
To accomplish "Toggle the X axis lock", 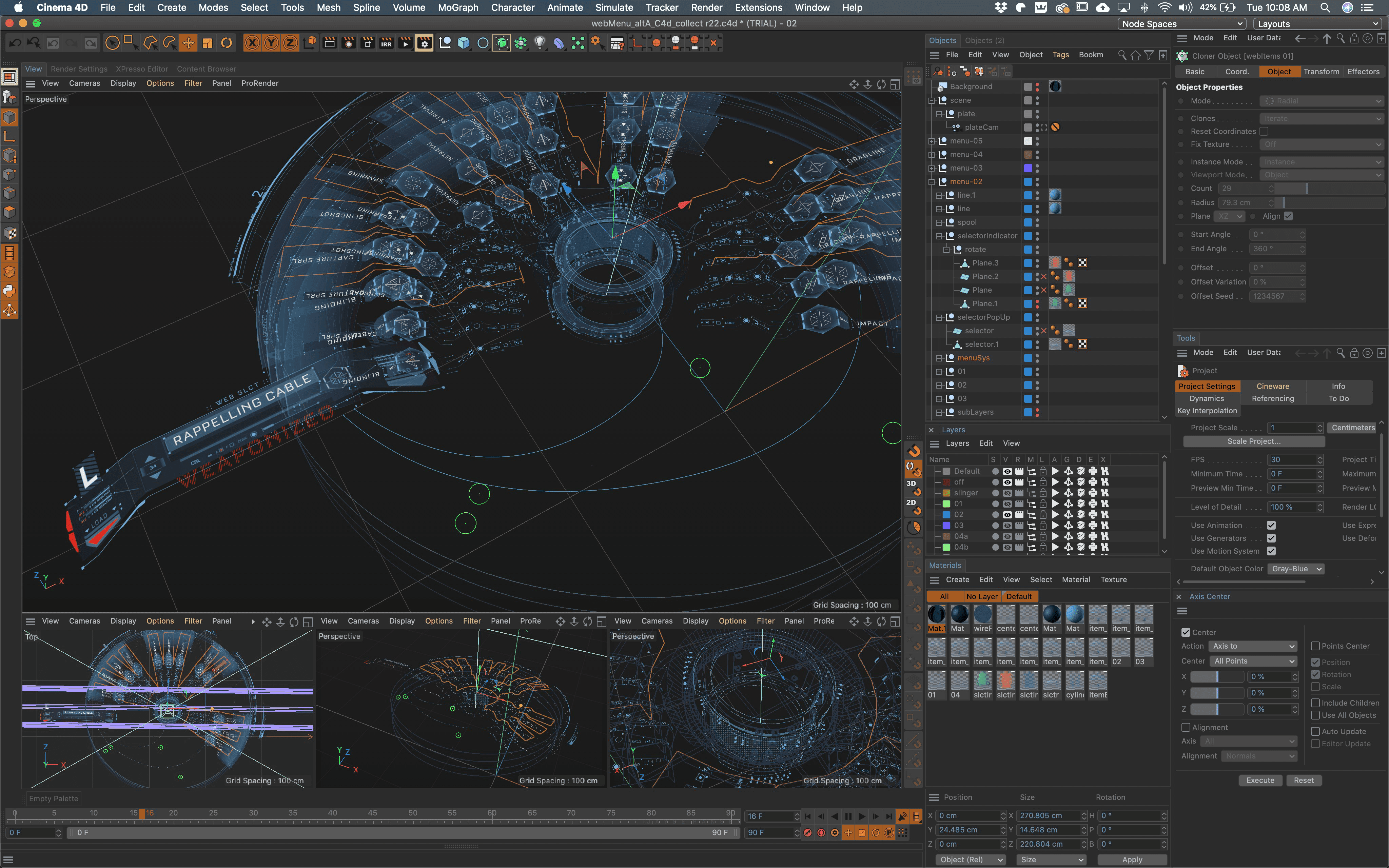I will (252, 43).
